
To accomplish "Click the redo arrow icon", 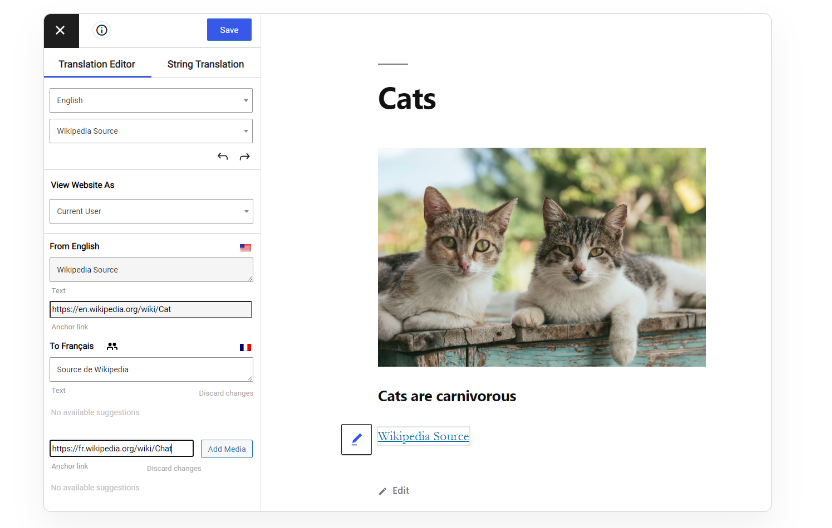I will point(245,157).
